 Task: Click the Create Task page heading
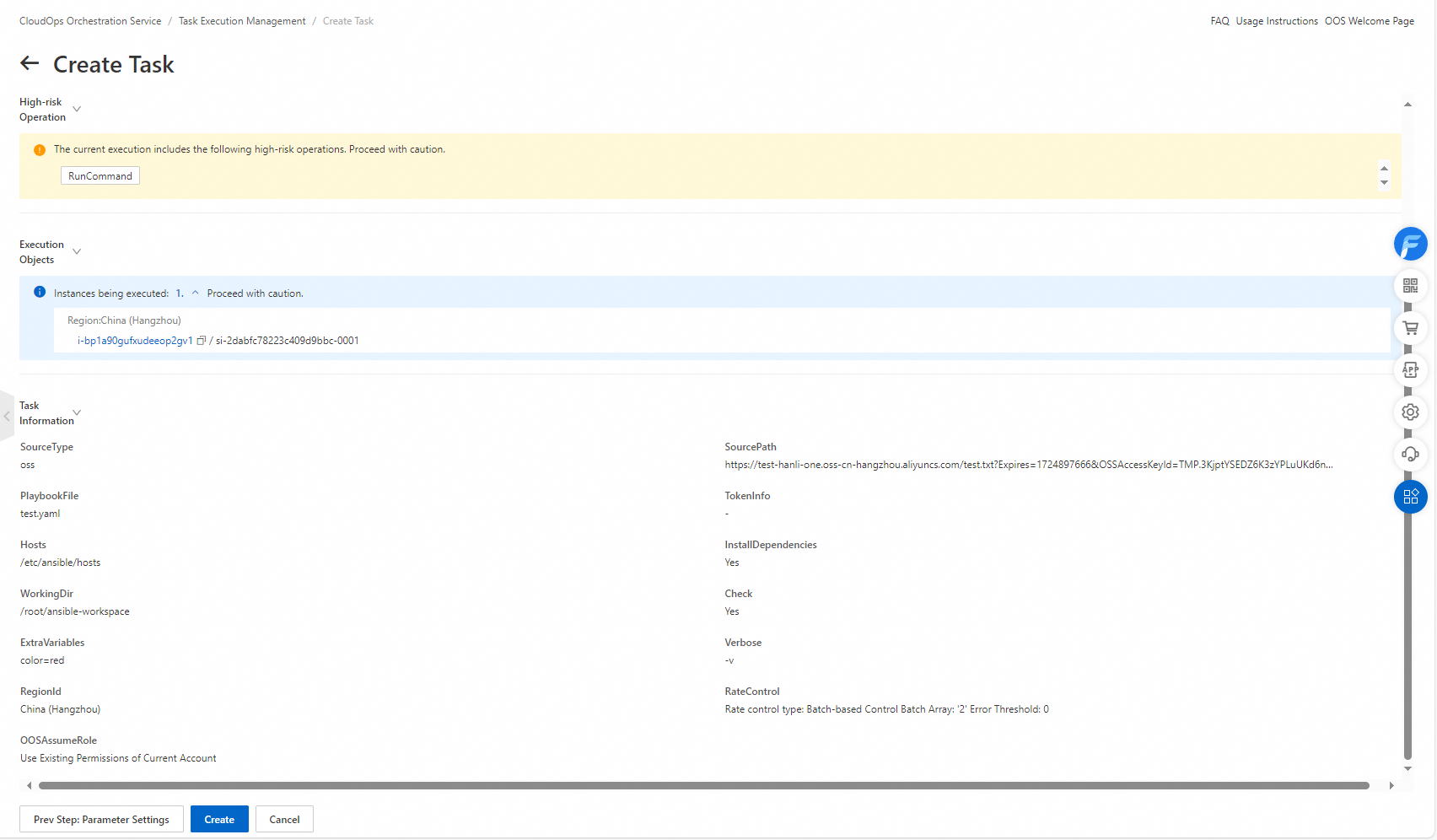click(114, 64)
